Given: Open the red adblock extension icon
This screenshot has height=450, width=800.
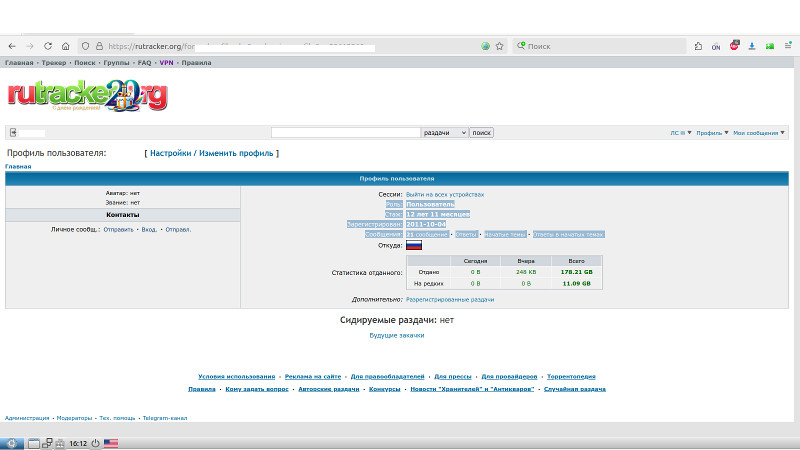Looking at the screenshot, I should [x=734, y=45].
